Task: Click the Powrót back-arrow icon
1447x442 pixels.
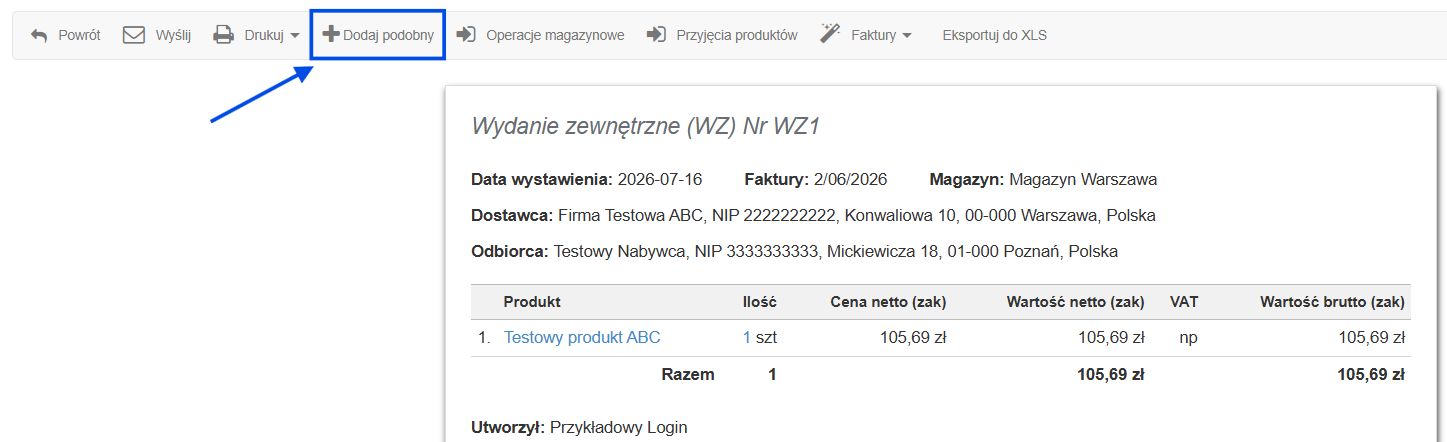Action: pyautogui.click(x=40, y=35)
